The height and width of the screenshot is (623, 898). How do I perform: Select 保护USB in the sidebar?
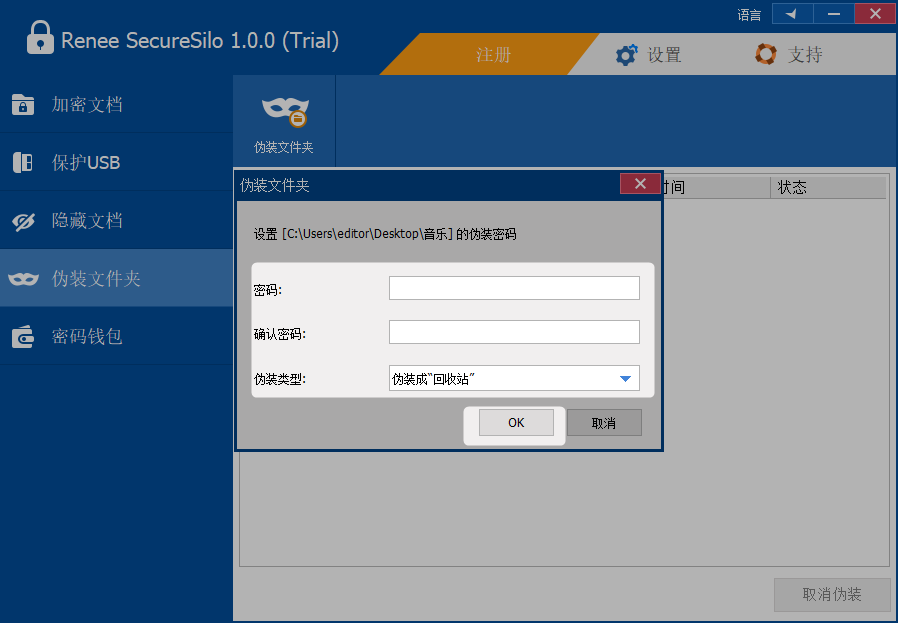(x=116, y=162)
